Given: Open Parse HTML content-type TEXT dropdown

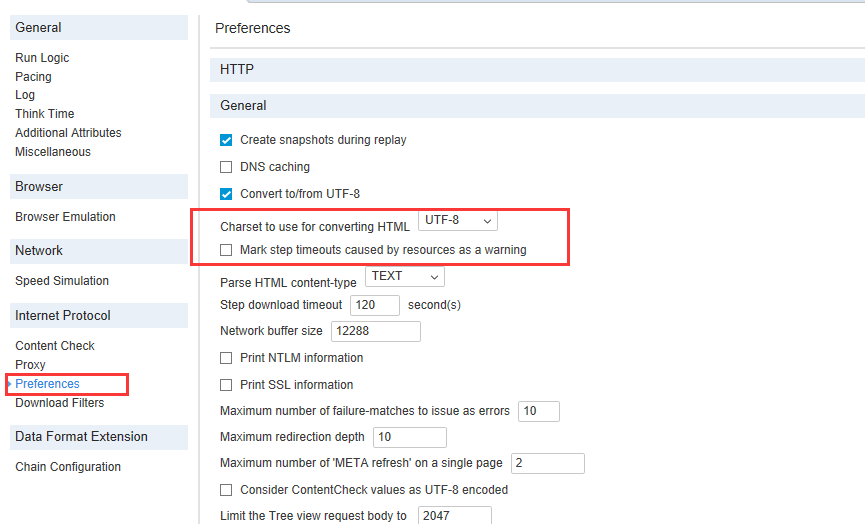Looking at the screenshot, I should click(x=405, y=276).
